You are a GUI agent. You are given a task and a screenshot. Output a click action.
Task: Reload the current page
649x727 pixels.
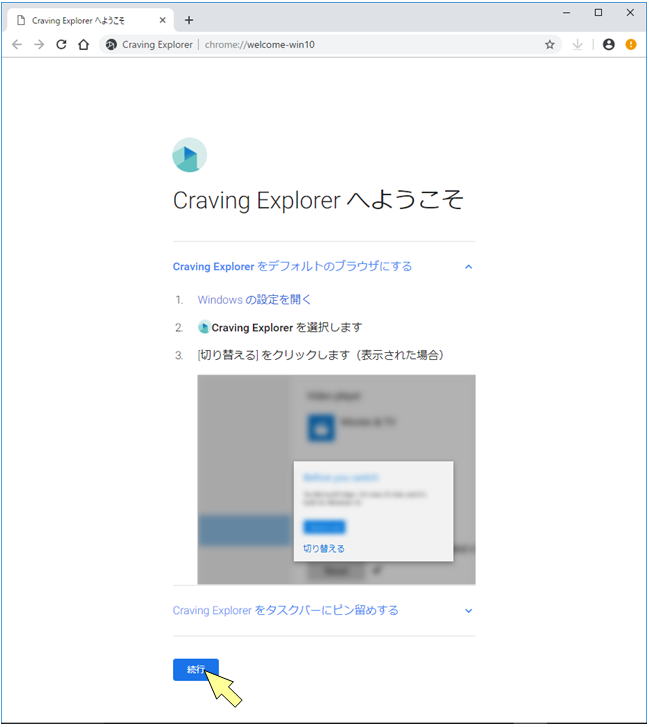click(x=61, y=45)
